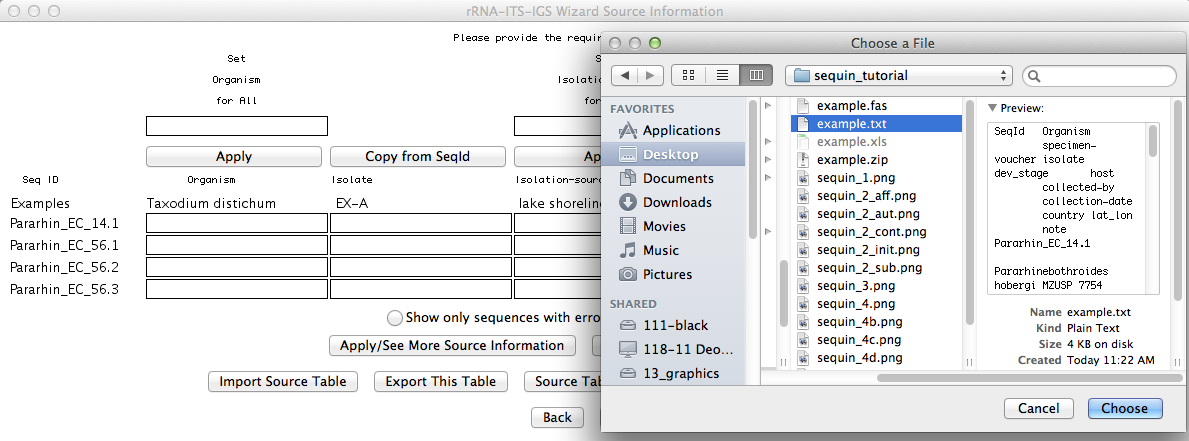Click Isolate field for Pararhin_EC_56.1
This screenshot has width=1189, height=441.
(421, 246)
